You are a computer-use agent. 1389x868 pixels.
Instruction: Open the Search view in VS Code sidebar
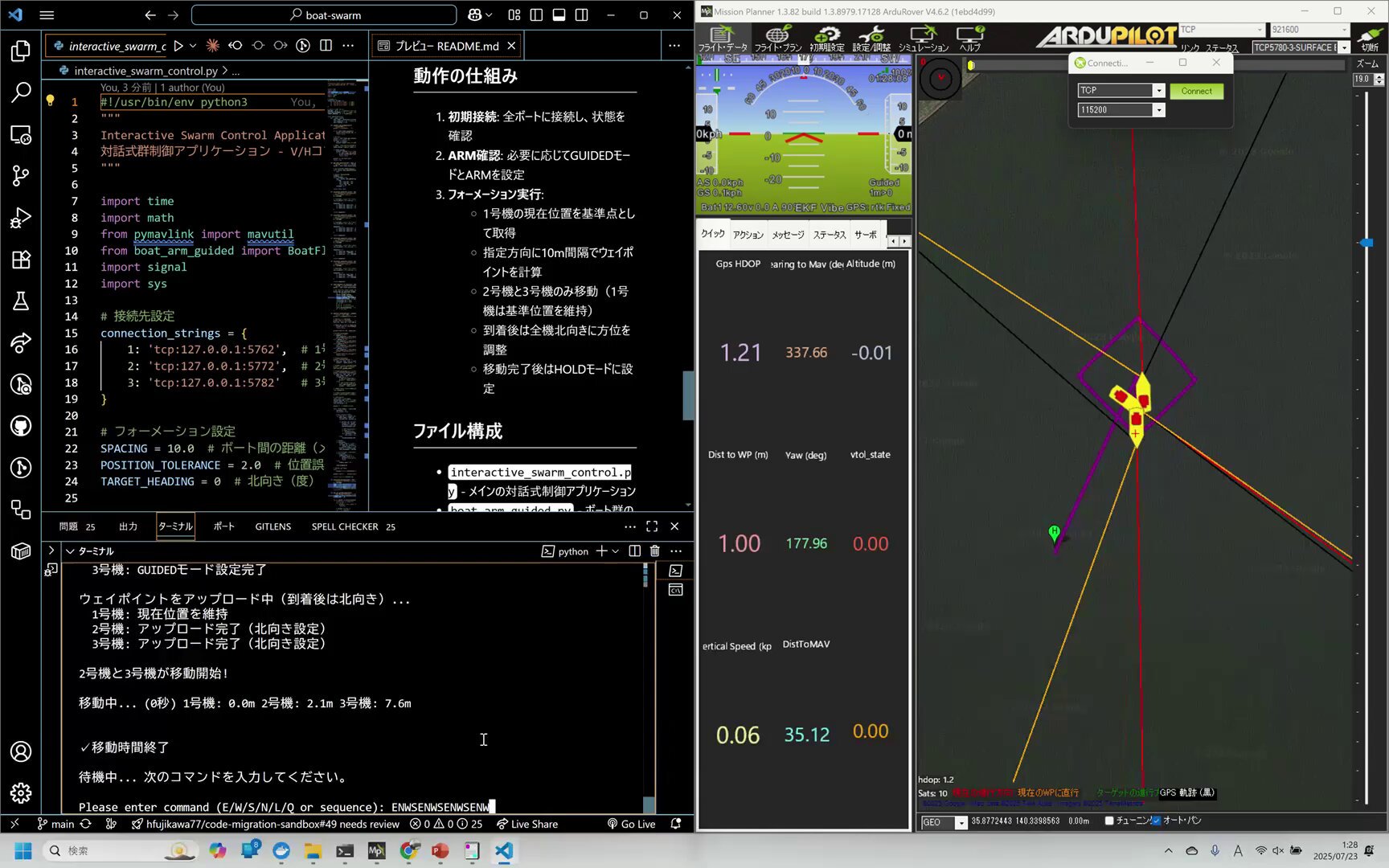pyautogui.click(x=21, y=92)
